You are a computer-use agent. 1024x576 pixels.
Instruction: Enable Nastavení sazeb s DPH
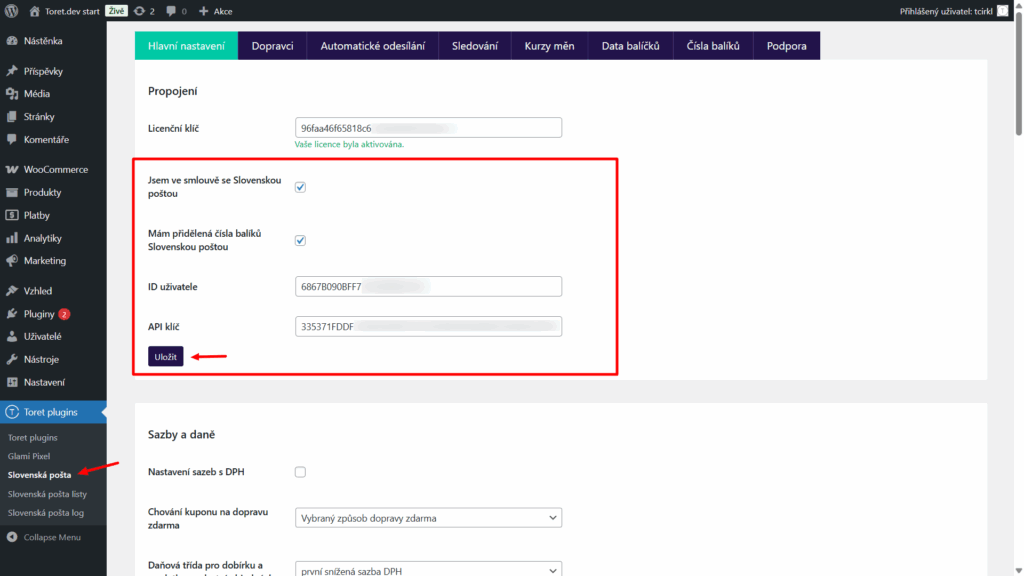(x=300, y=472)
